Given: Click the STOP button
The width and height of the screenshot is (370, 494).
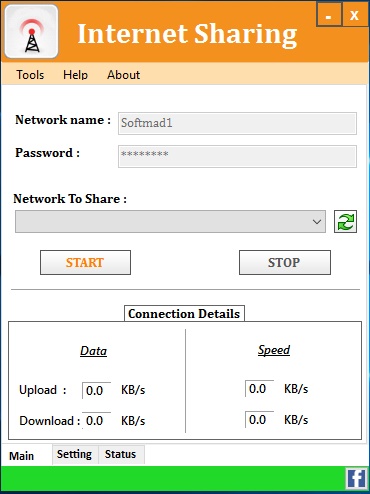Looking at the screenshot, I should 285,263.
